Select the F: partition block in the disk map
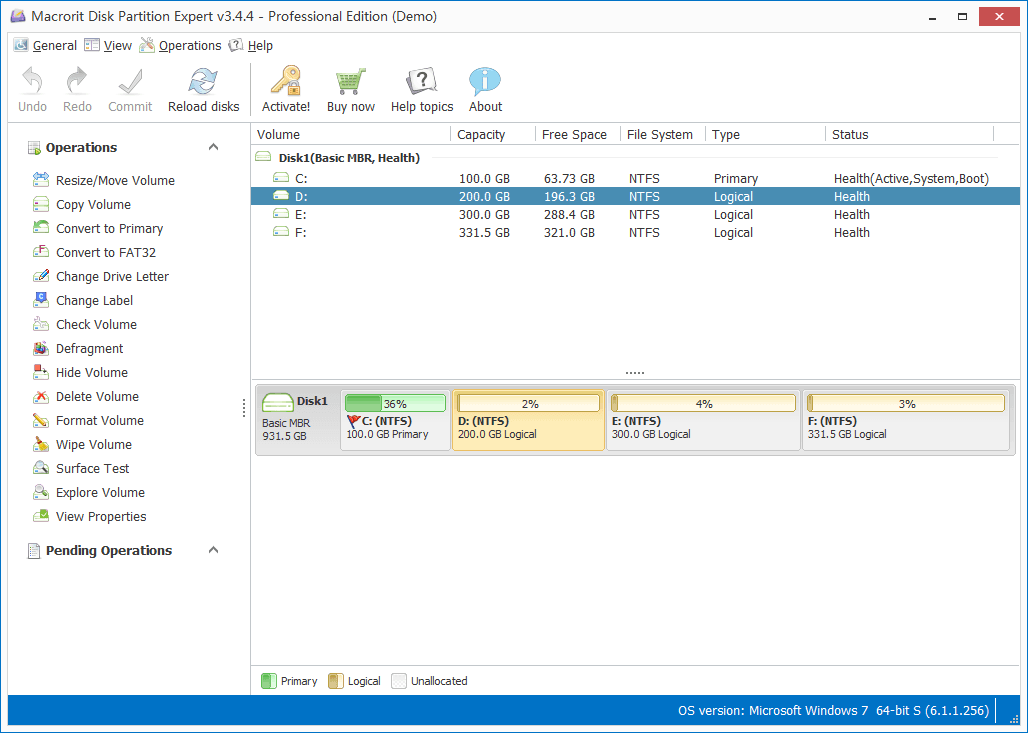Image resolution: width=1028 pixels, height=733 pixels. (905, 421)
